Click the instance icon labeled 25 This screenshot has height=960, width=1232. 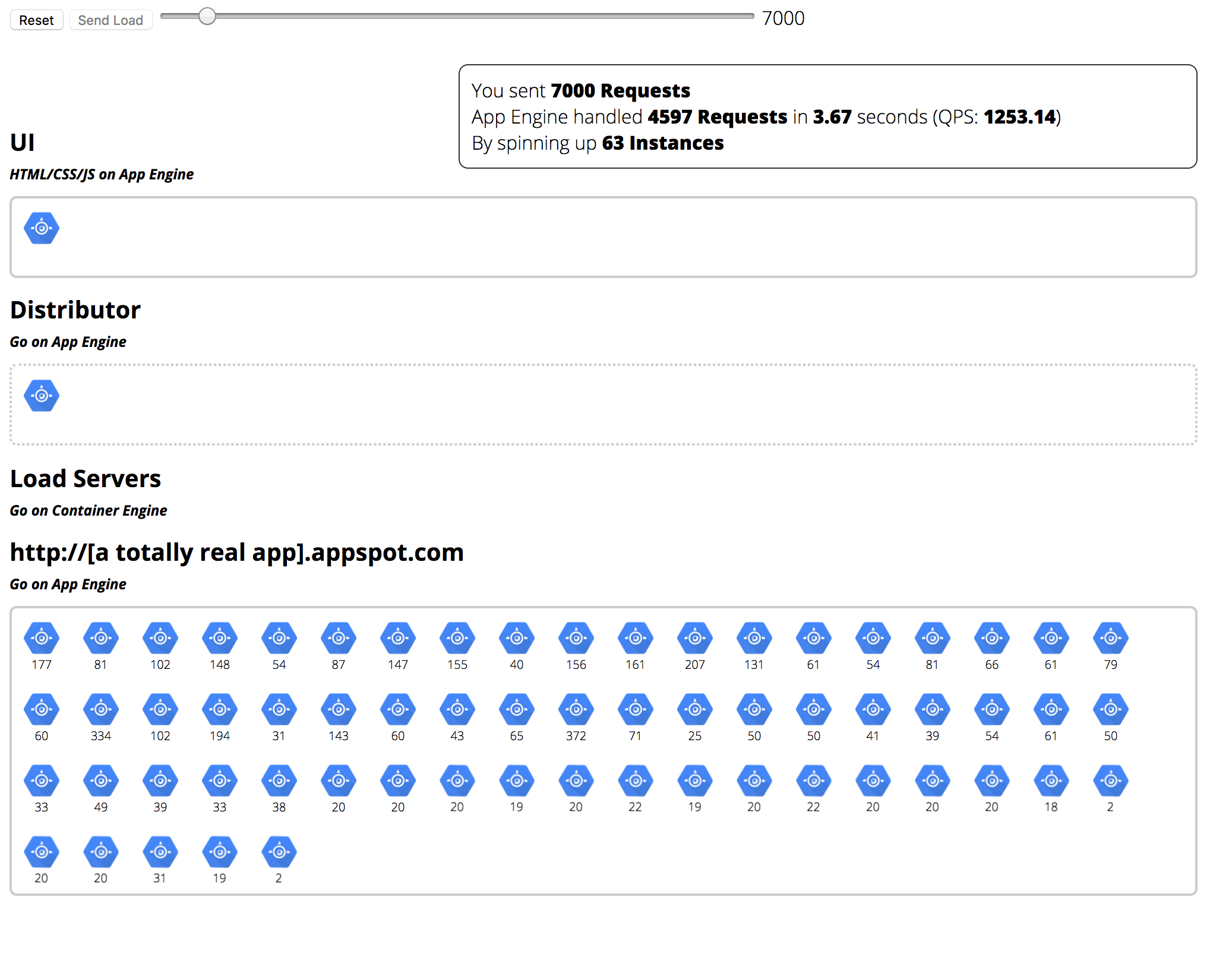point(694,709)
